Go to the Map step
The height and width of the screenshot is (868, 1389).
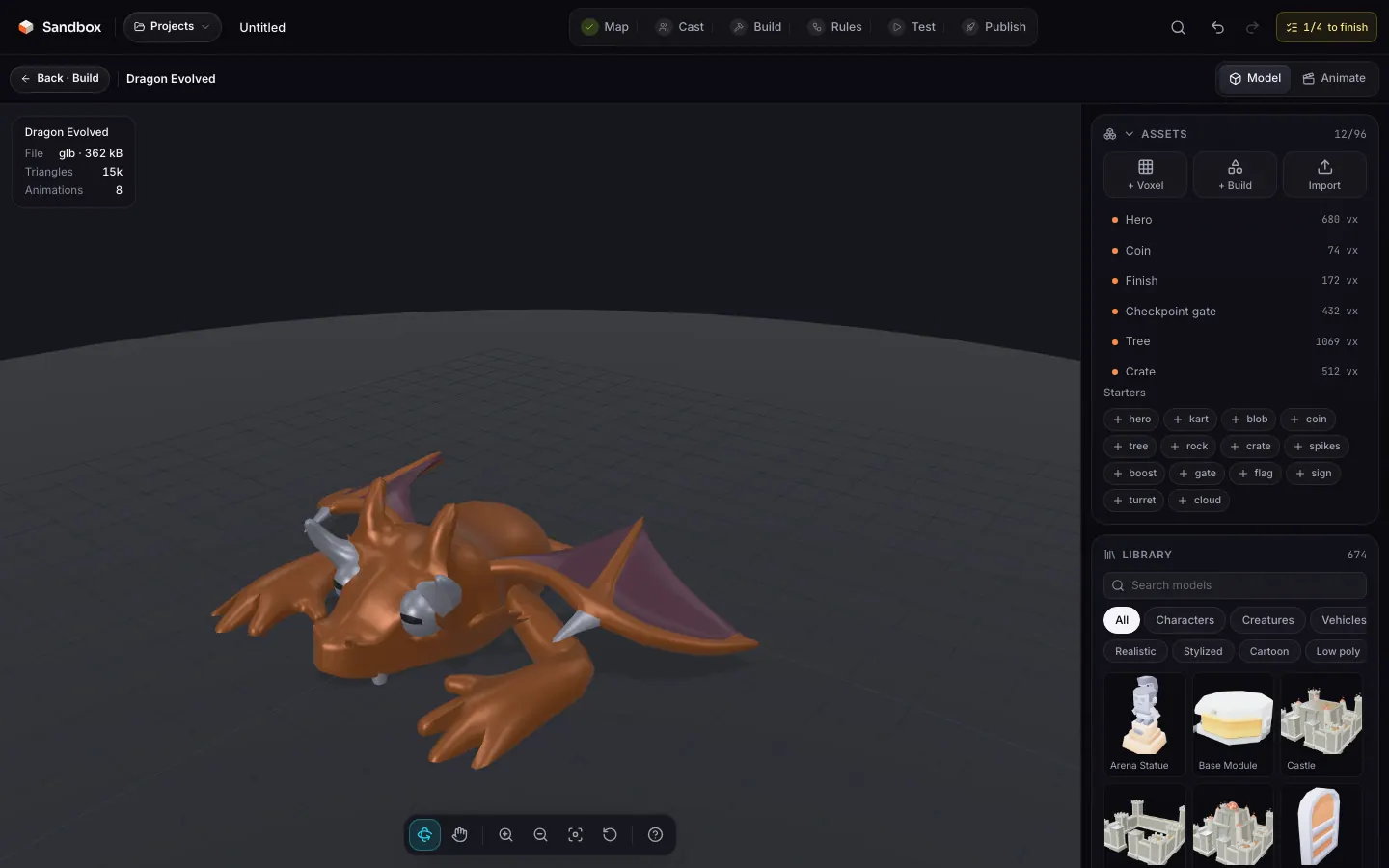(x=606, y=27)
